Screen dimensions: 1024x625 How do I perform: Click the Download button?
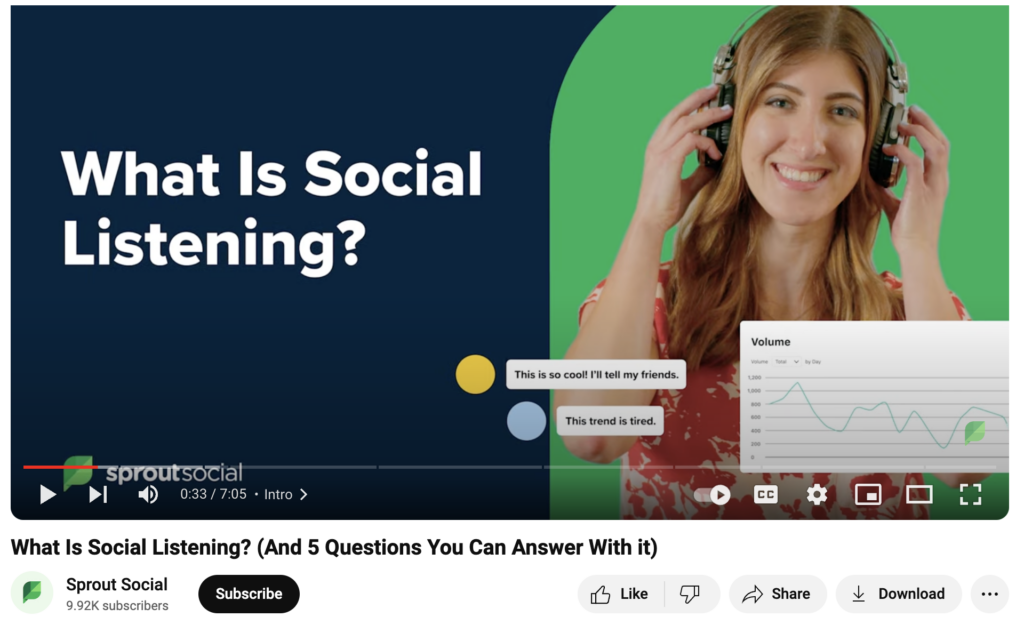point(898,593)
